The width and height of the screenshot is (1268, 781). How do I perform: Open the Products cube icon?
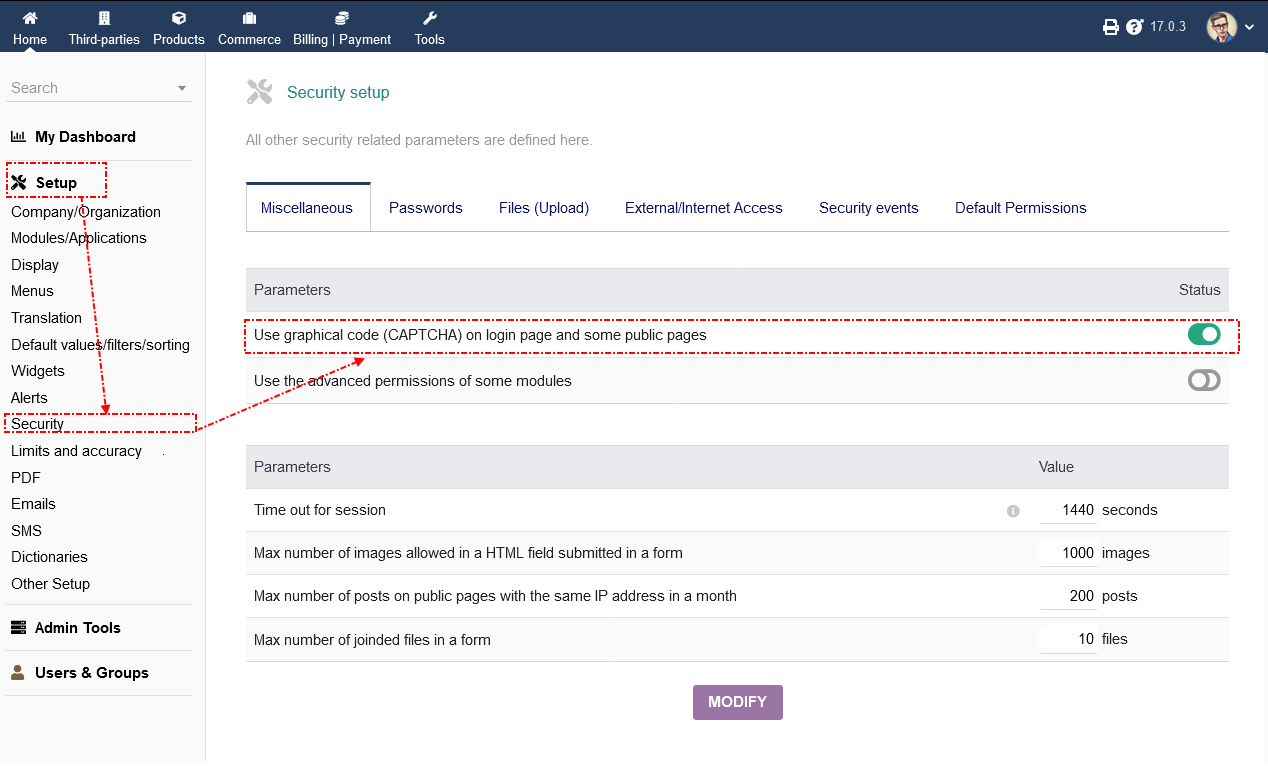[179, 18]
